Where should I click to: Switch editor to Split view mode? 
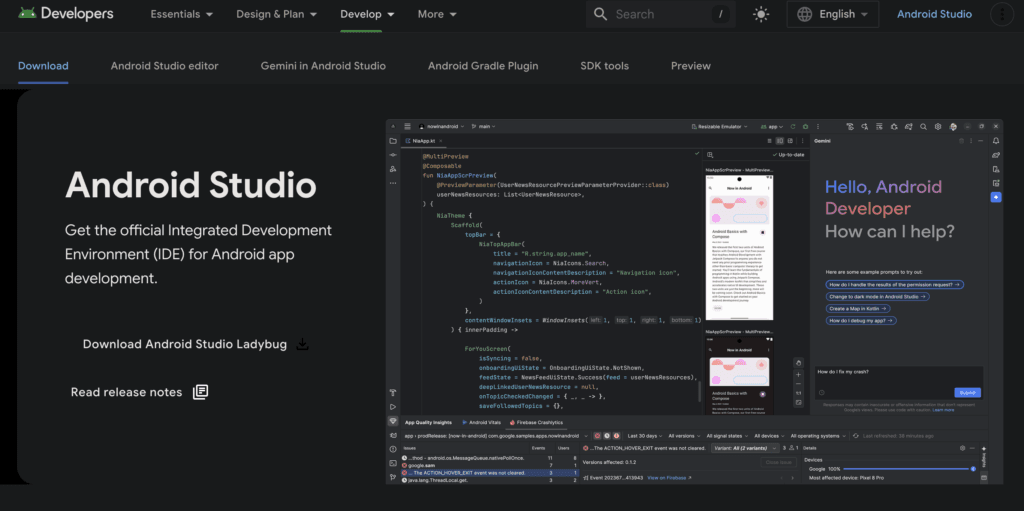(x=780, y=140)
